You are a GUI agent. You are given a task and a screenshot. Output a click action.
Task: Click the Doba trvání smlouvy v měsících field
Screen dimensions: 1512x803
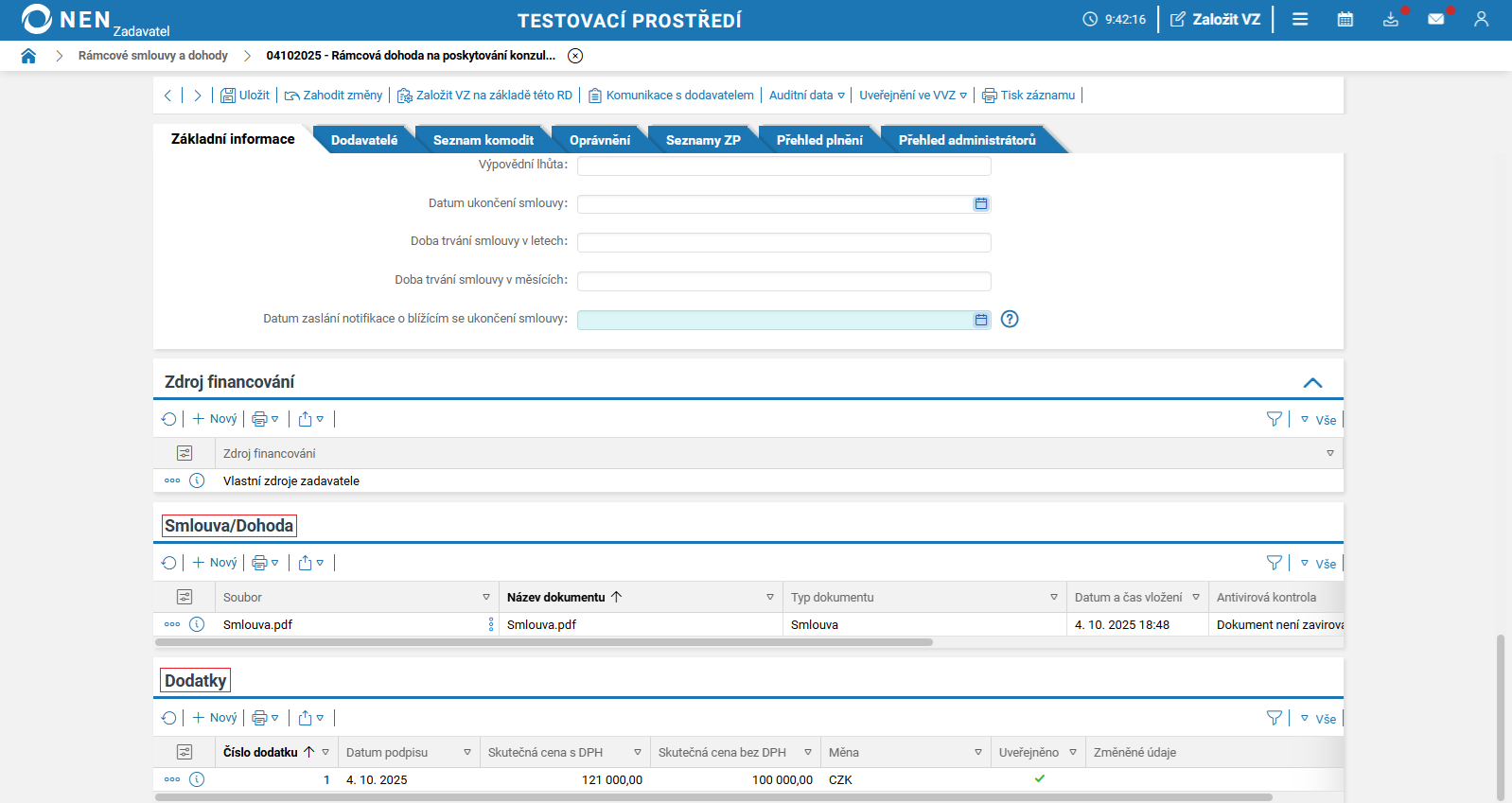[784, 281]
